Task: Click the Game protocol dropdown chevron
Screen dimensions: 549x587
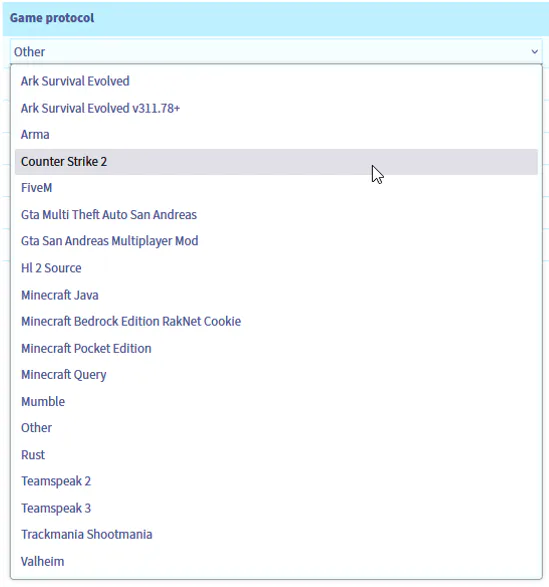Action: tap(534, 52)
